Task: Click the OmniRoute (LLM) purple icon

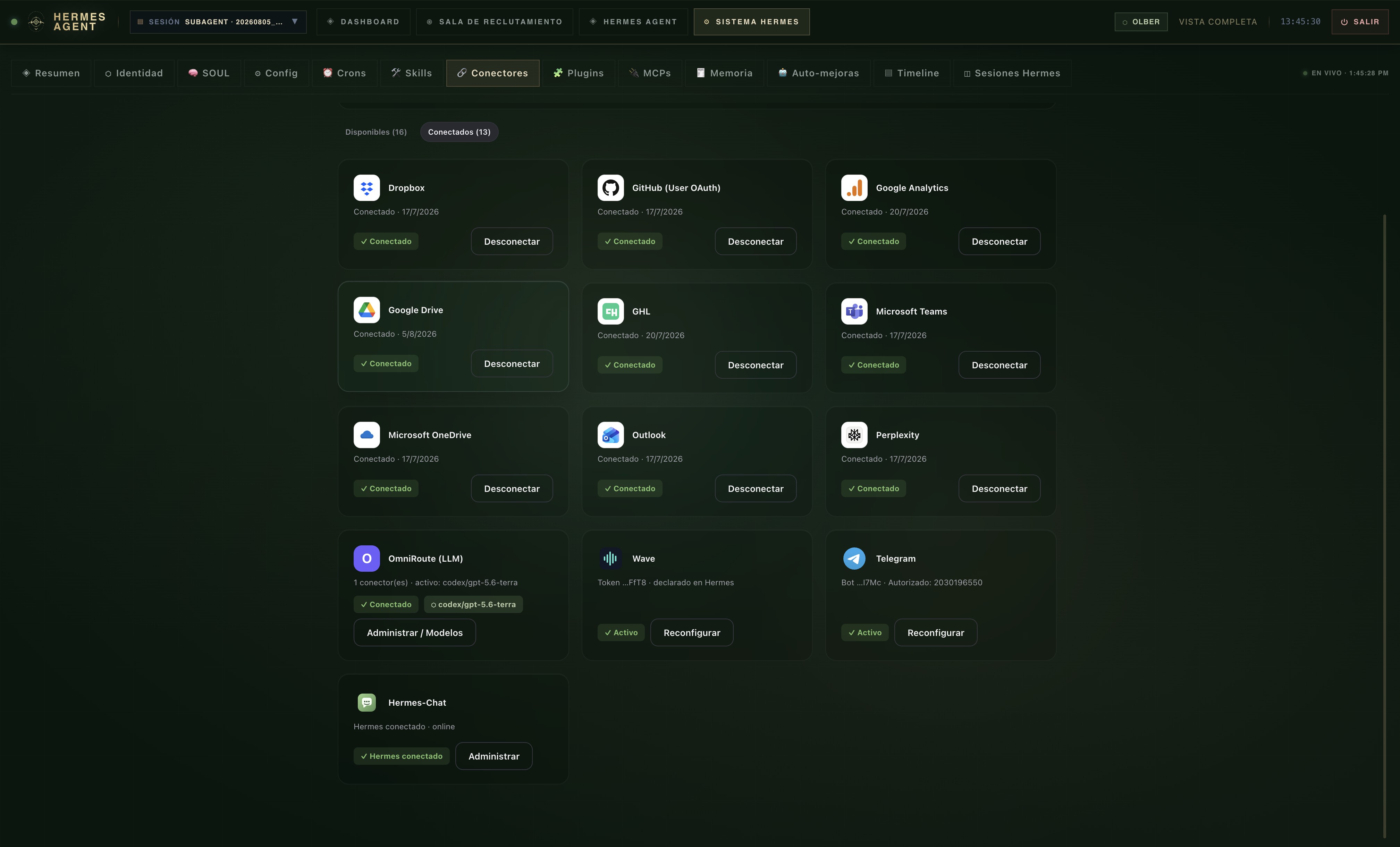Action: [x=366, y=559]
